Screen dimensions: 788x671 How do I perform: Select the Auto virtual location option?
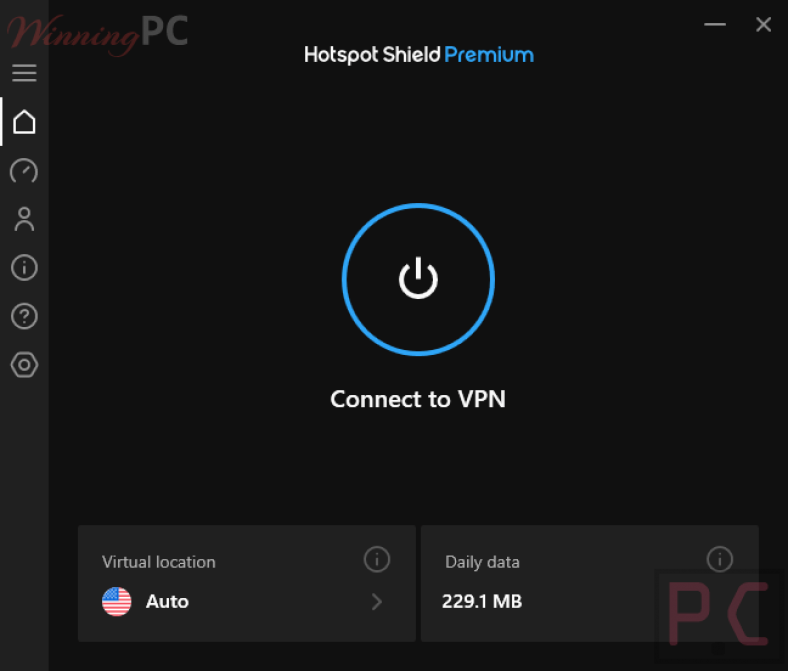167,601
